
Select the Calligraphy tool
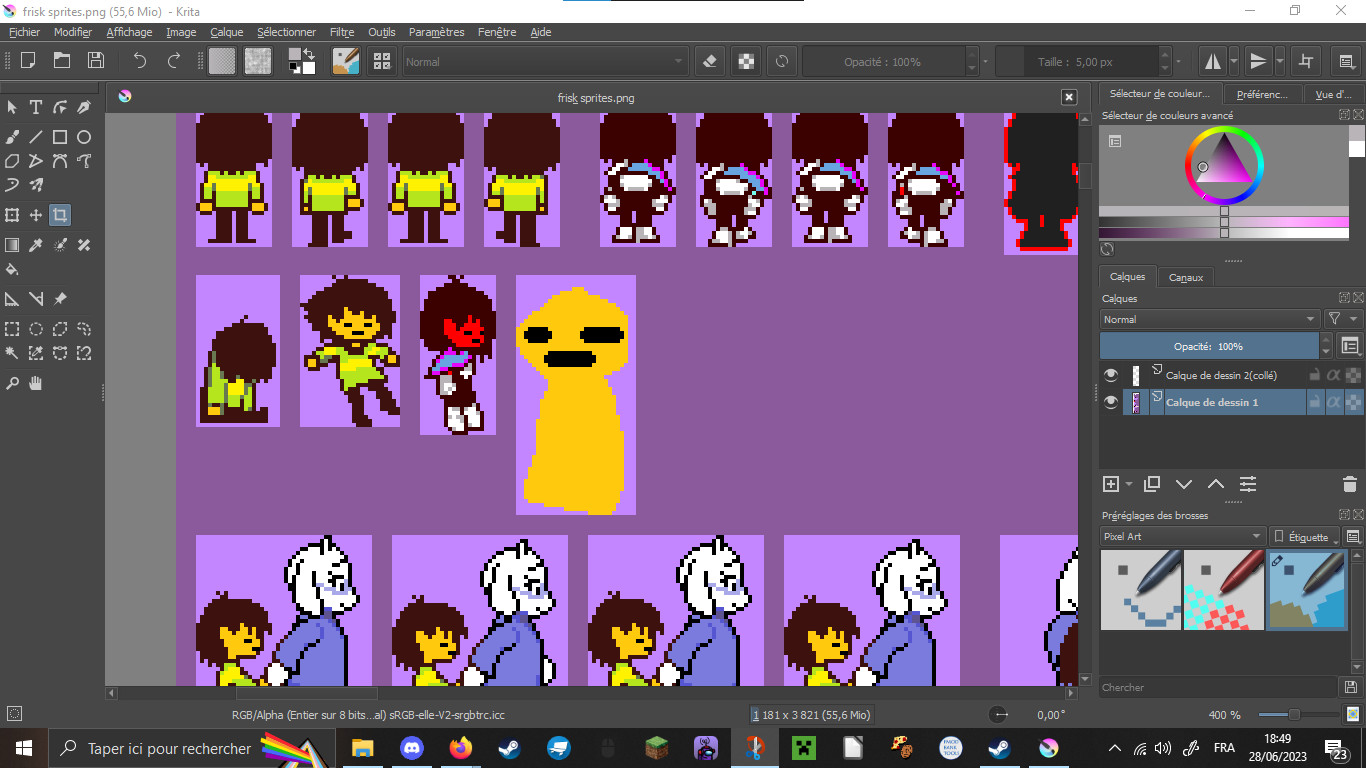pyautogui.click(x=84, y=107)
